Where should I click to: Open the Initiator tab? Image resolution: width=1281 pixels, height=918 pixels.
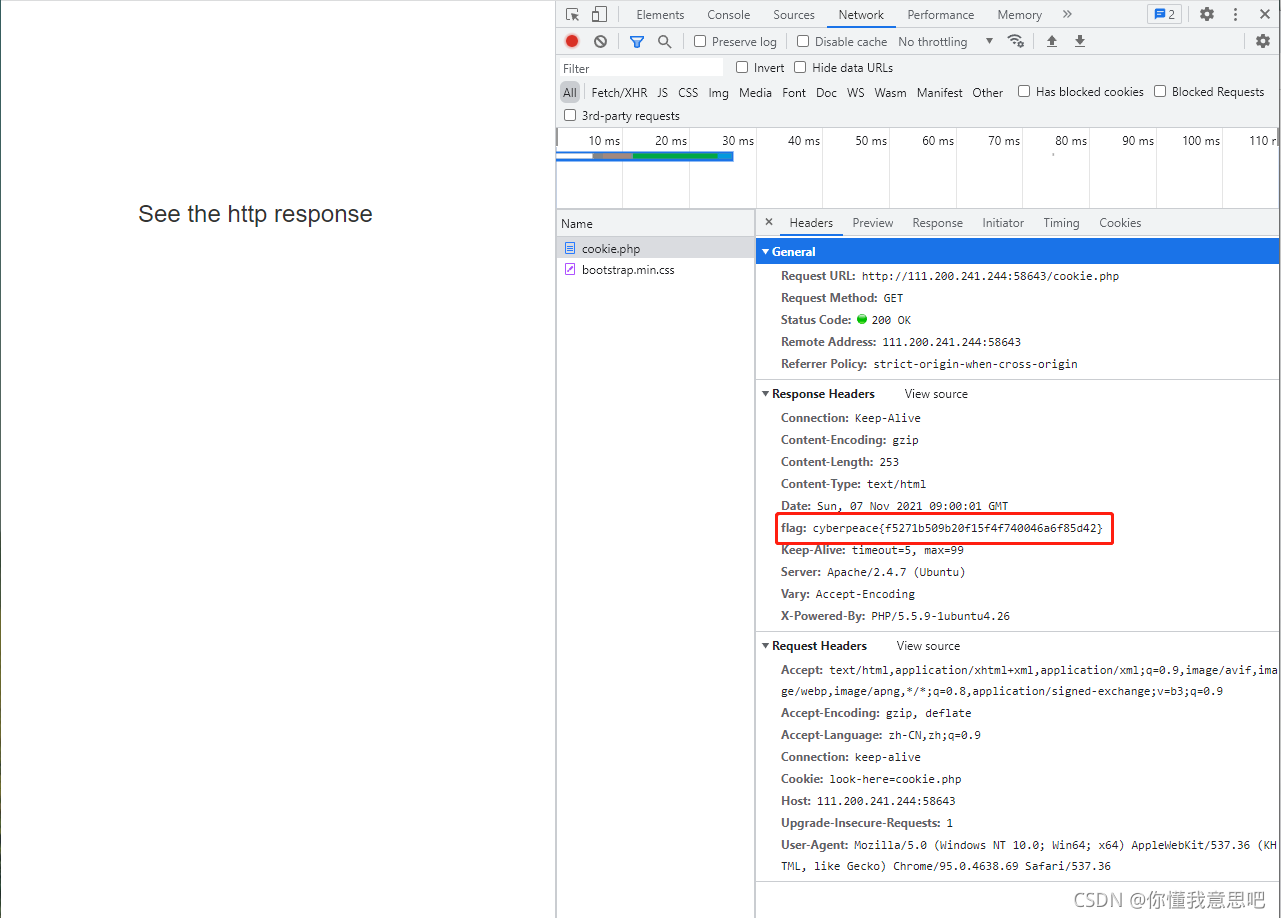click(1003, 223)
